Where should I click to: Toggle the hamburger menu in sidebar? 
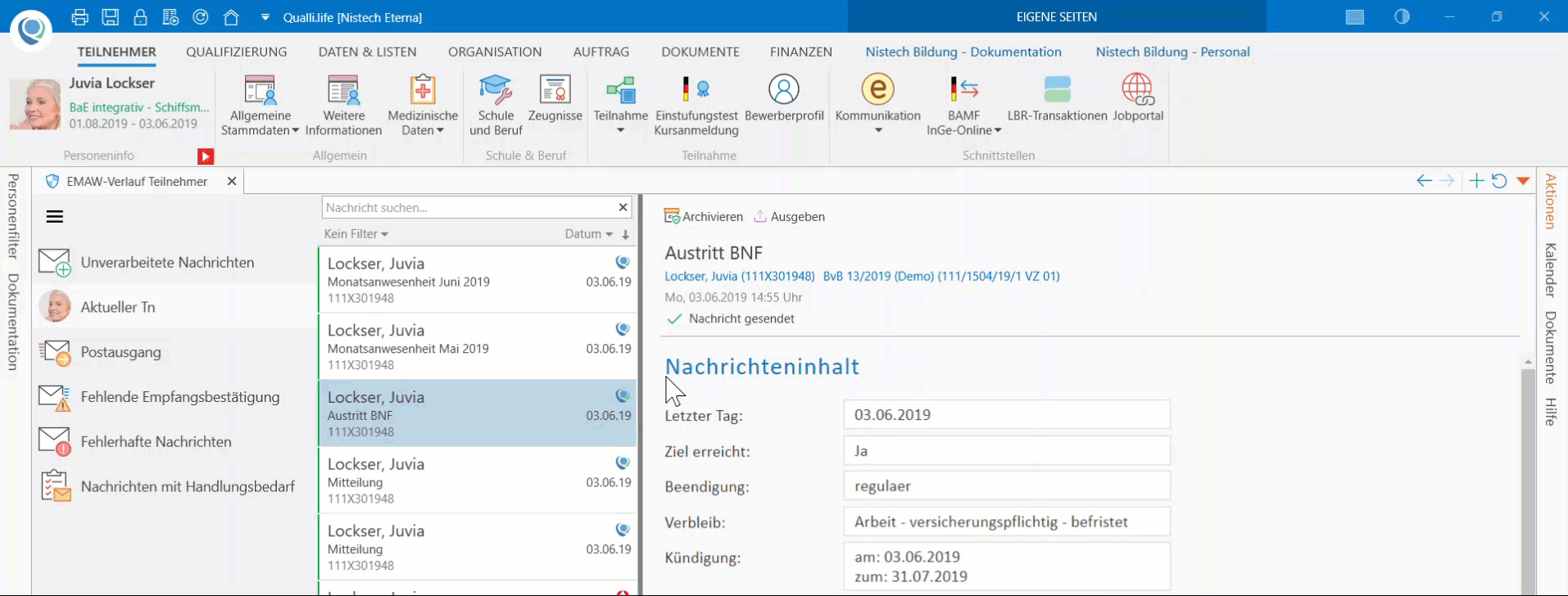pos(55,216)
